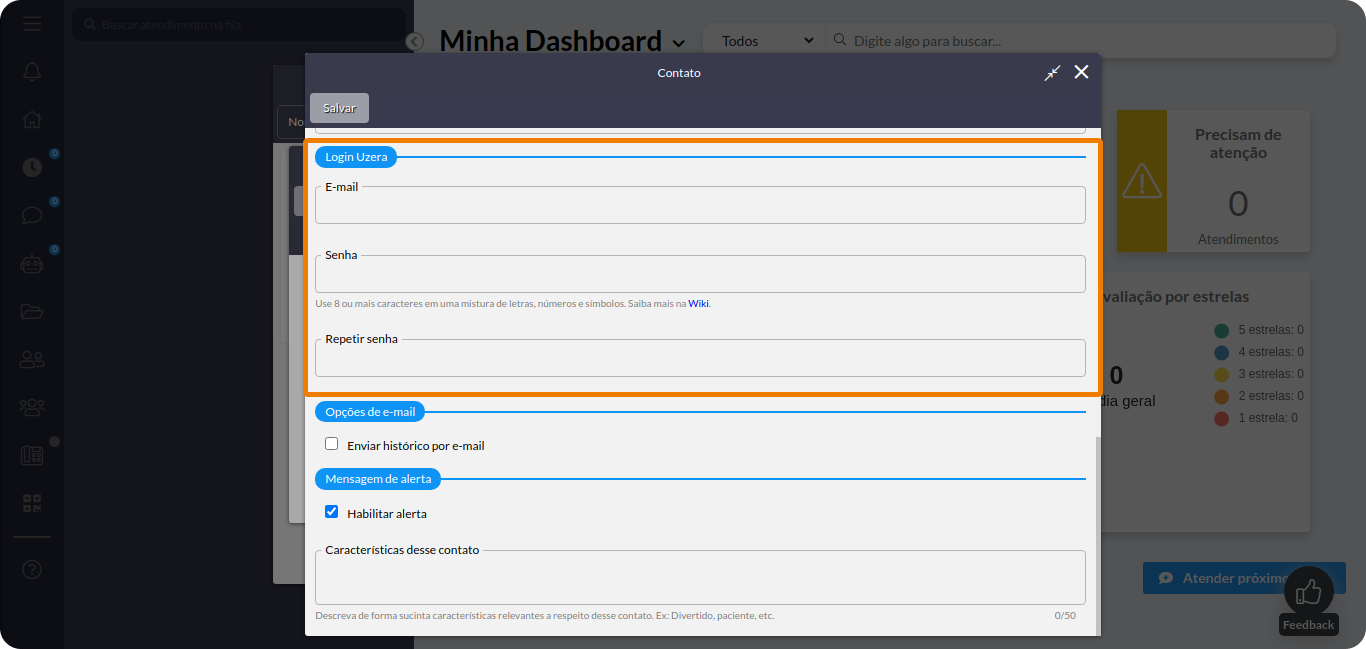1366x649 pixels.
Task: Click the Mensagem de alerta section label
Action: tap(378, 479)
